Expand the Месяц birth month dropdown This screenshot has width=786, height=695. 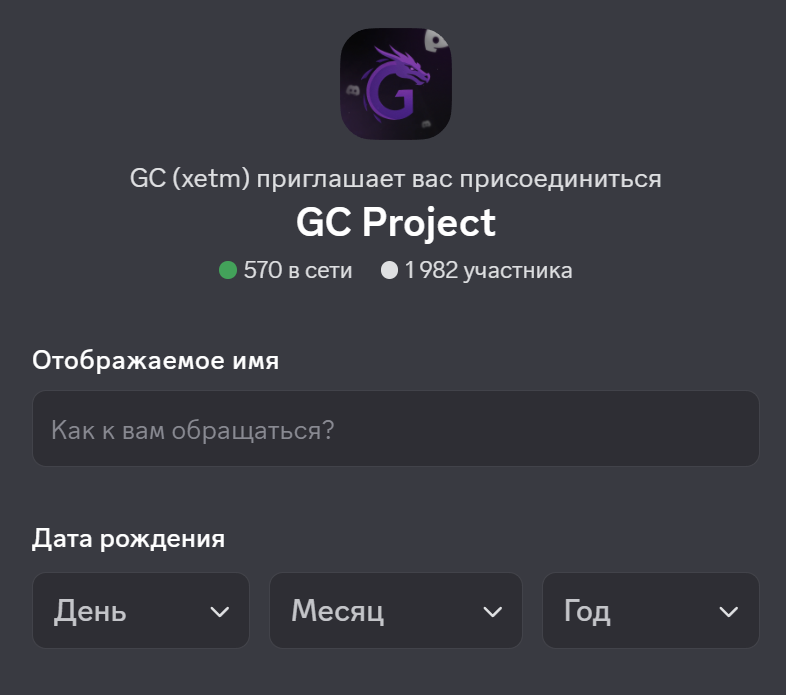(x=395, y=611)
